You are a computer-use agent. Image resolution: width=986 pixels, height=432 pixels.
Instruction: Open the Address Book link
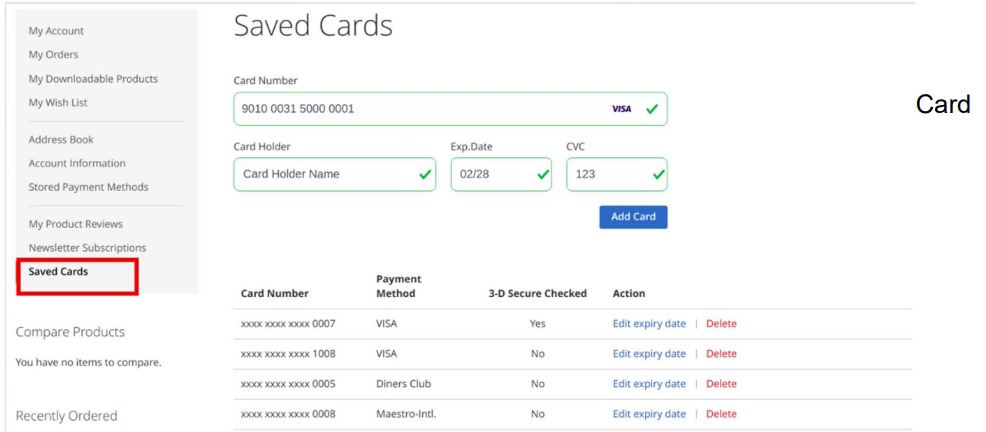[x=61, y=140]
